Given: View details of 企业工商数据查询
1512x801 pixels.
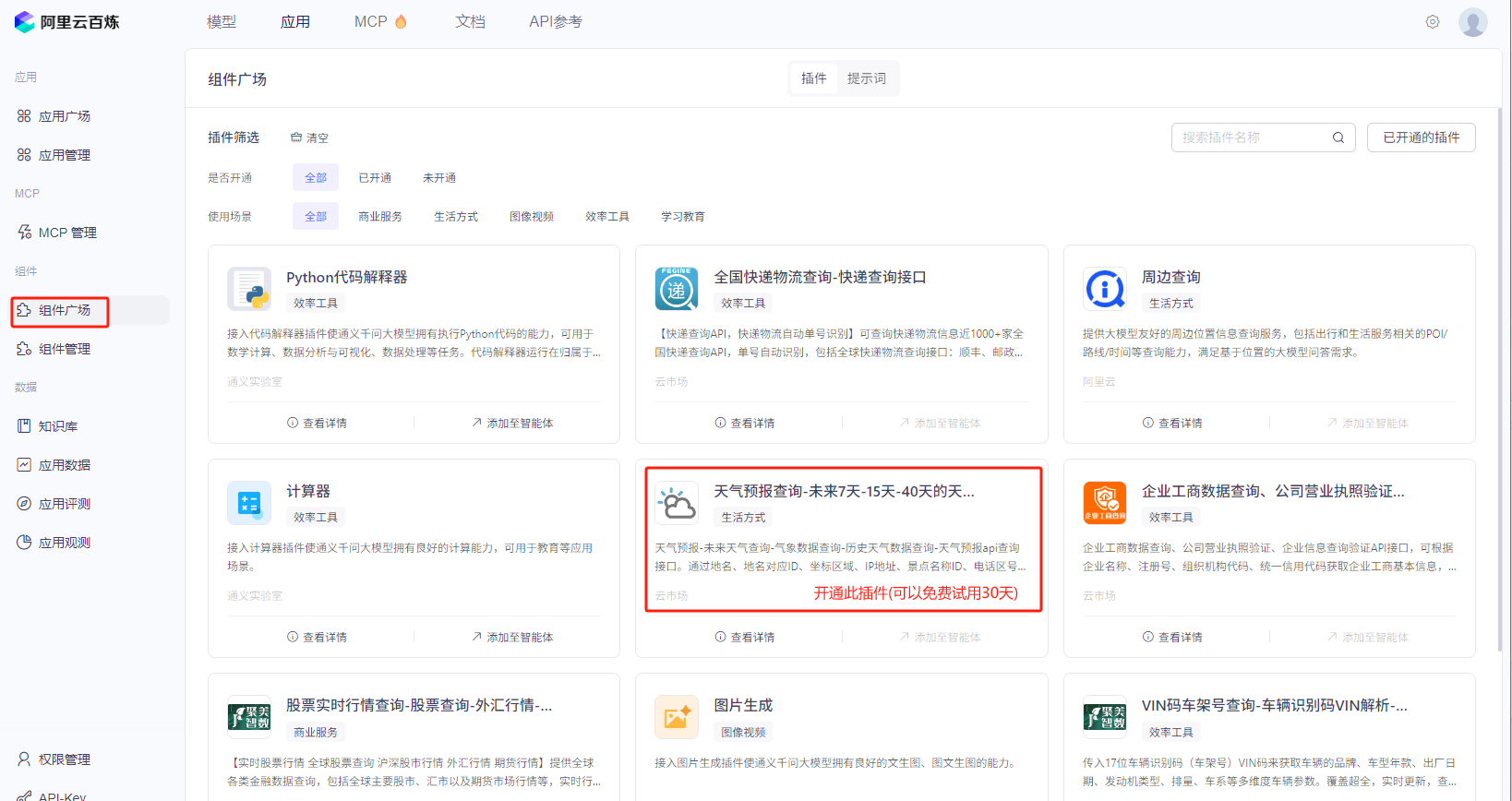Looking at the screenshot, I should (x=1172, y=637).
